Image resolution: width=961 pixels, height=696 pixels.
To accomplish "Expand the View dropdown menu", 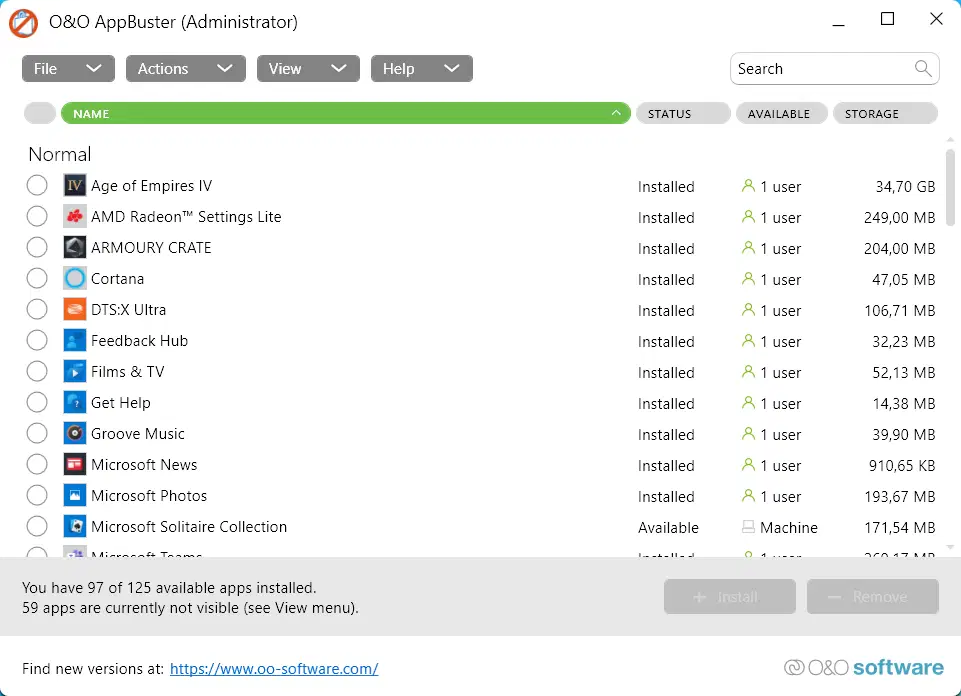I will point(307,69).
